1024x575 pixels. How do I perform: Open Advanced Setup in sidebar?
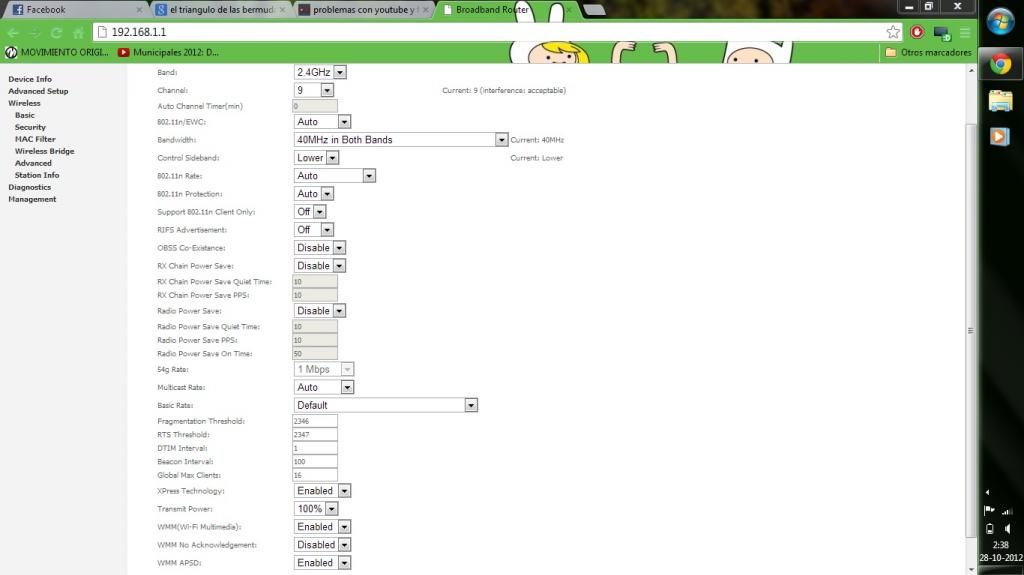[38, 91]
